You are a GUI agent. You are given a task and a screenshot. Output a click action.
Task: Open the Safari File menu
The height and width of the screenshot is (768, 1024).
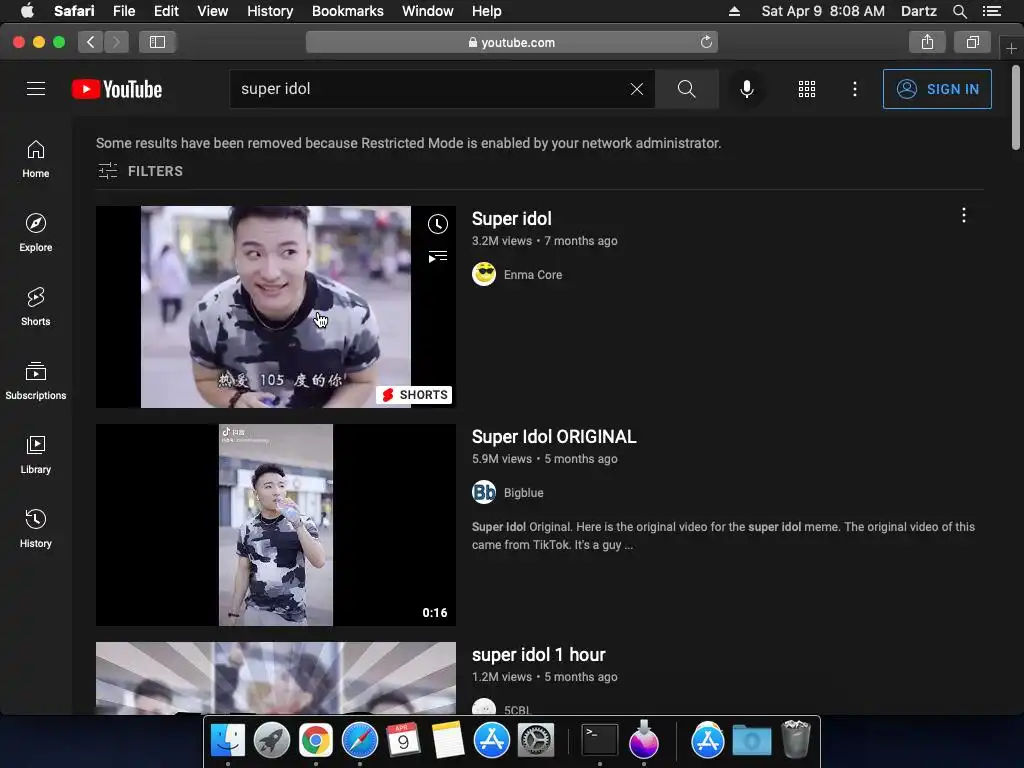123,11
